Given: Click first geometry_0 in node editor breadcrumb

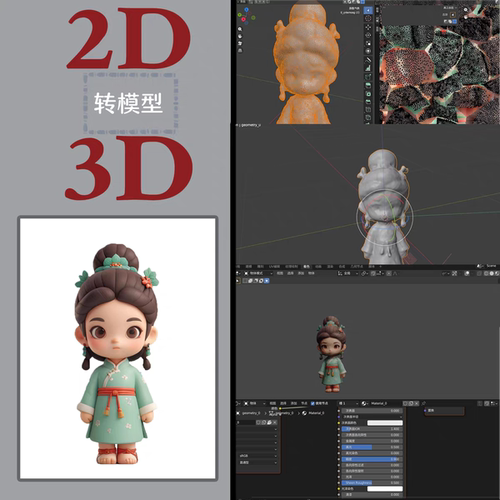Looking at the screenshot, I should (251, 413).
